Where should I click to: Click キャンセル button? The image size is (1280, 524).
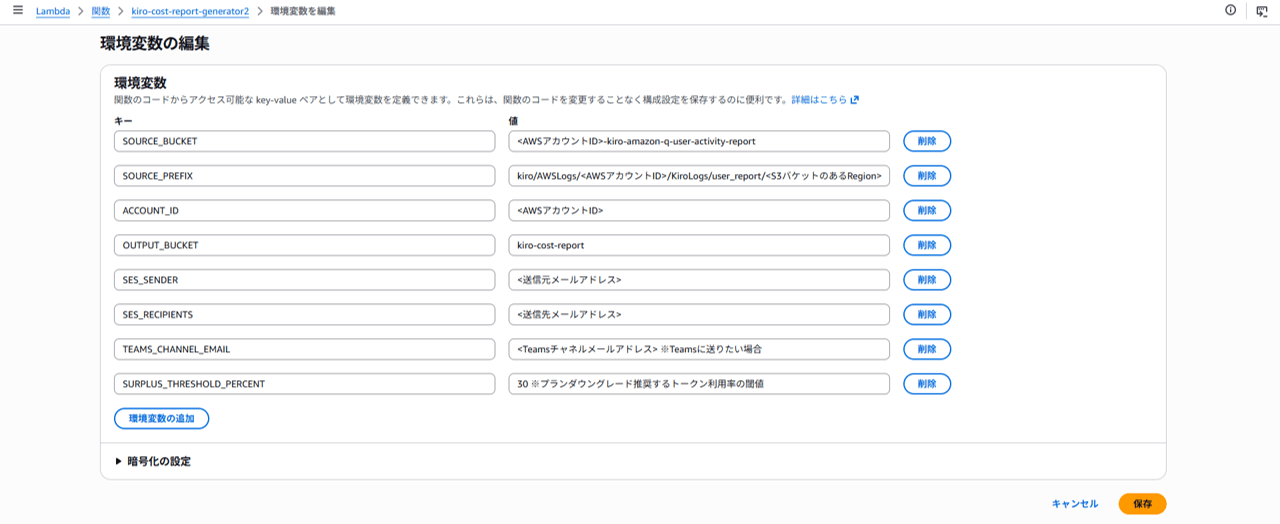point(1075,504)
